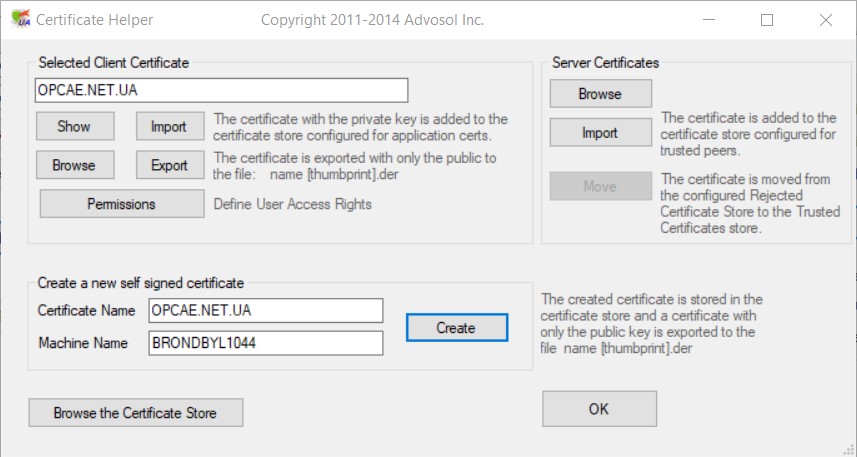Click the Machine Name input field
The width and height of the screenshot is (857, 457).
[x=265, y=343]
